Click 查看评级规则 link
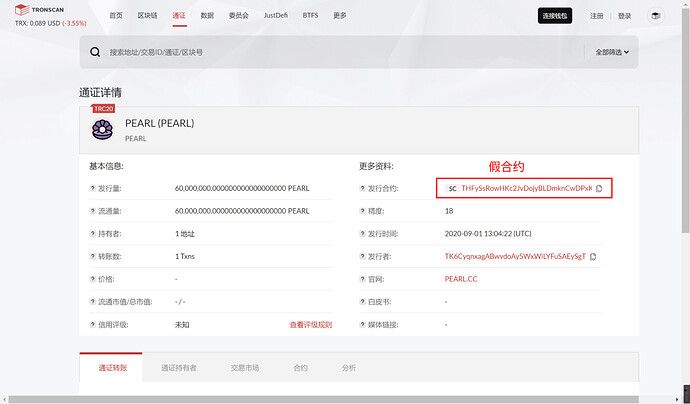 (x=311, y=325)
